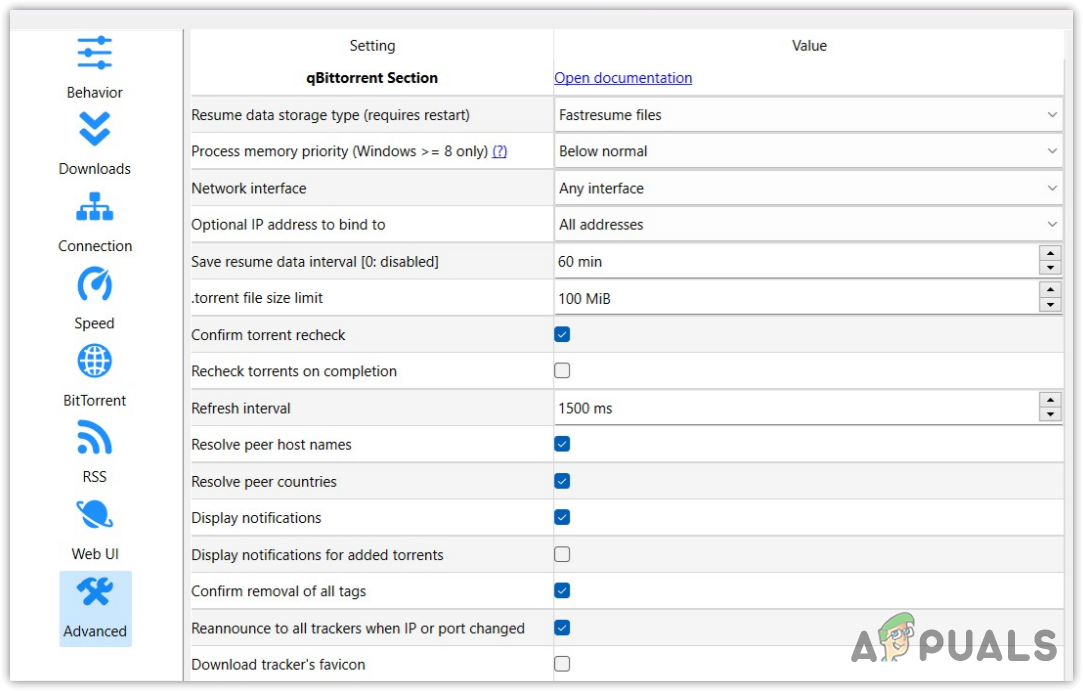The image size is (1083, 691).
Task: Select the Web UI planet icon
Action: click(94, 515)
